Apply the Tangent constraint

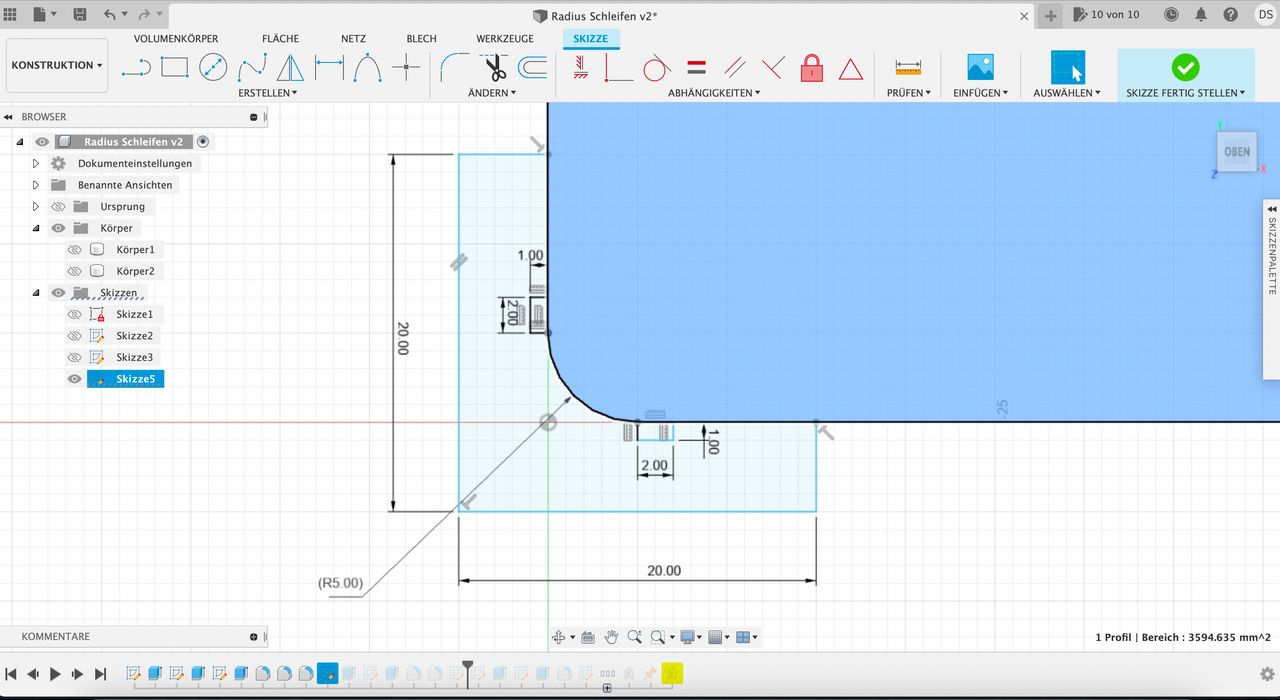[656, 68]
